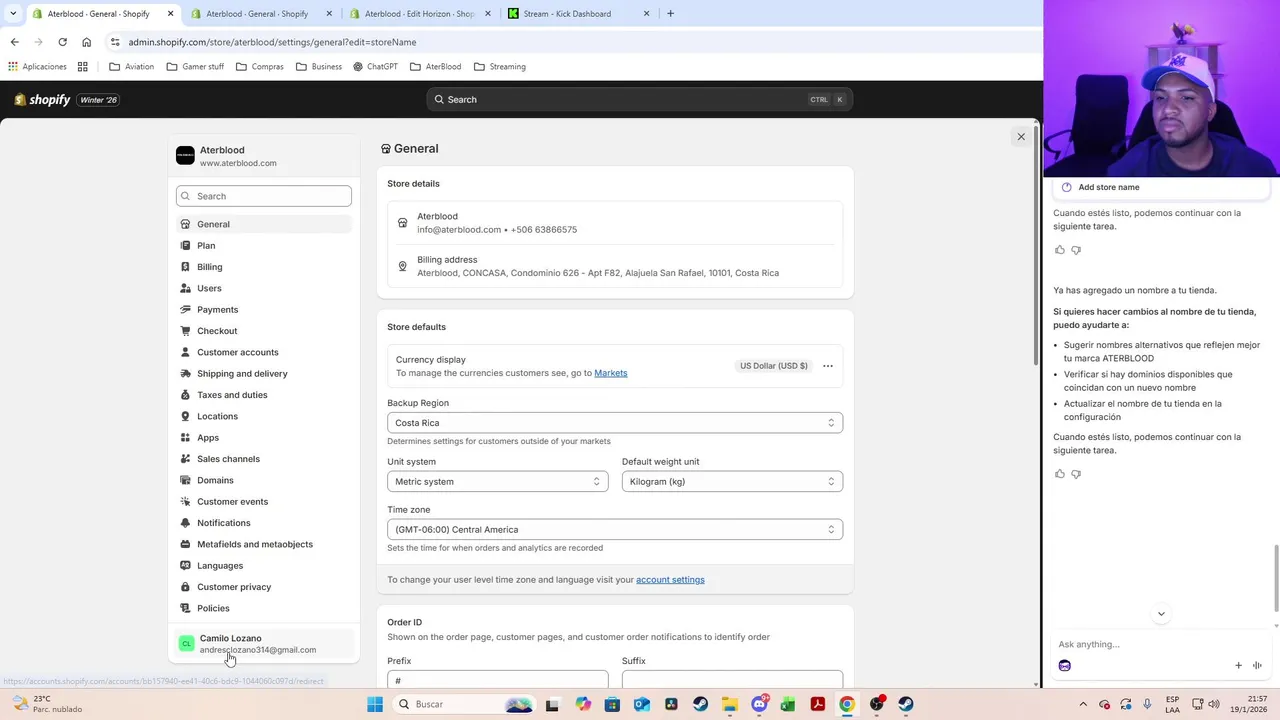
Task: Open the Aviation bookmarks folder
Action: (131, 67)
